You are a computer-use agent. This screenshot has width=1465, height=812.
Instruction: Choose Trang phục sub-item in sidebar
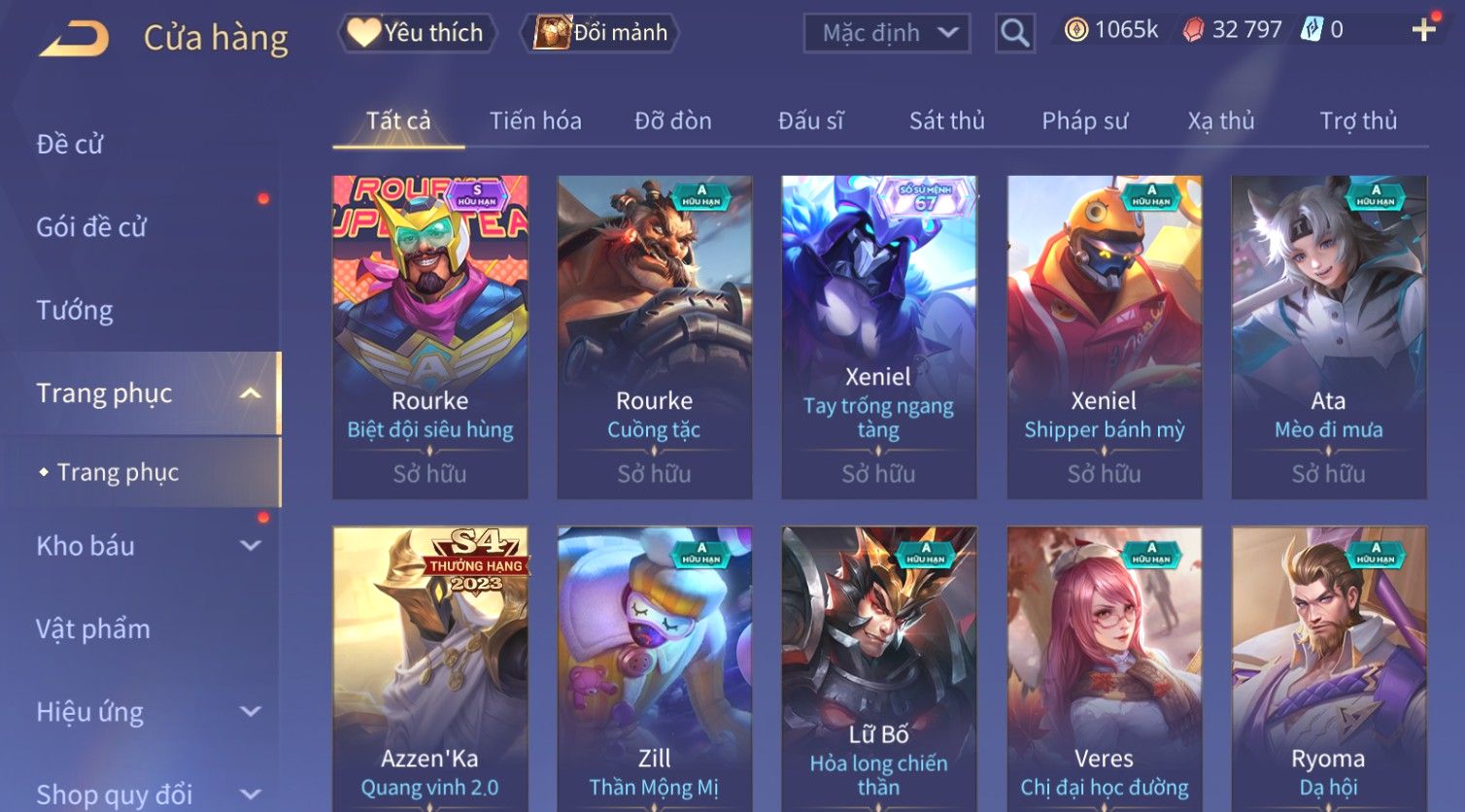click(118, 472)
